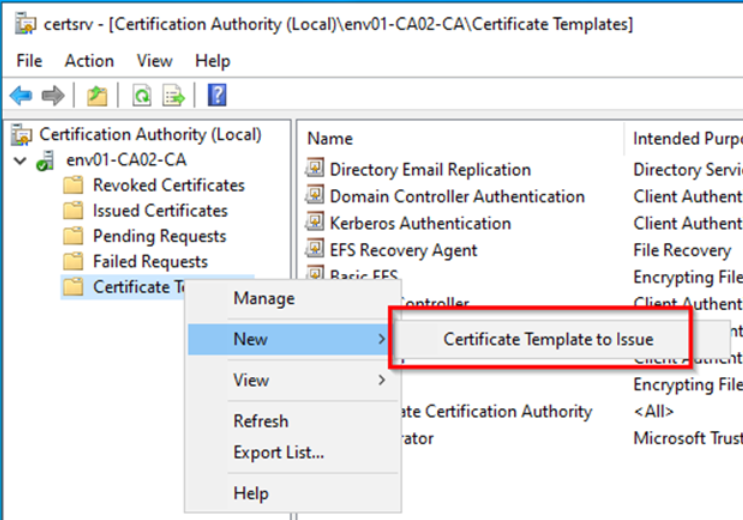
Task: Click the Issued Certificates folder icon
Action: coord(73,211)
